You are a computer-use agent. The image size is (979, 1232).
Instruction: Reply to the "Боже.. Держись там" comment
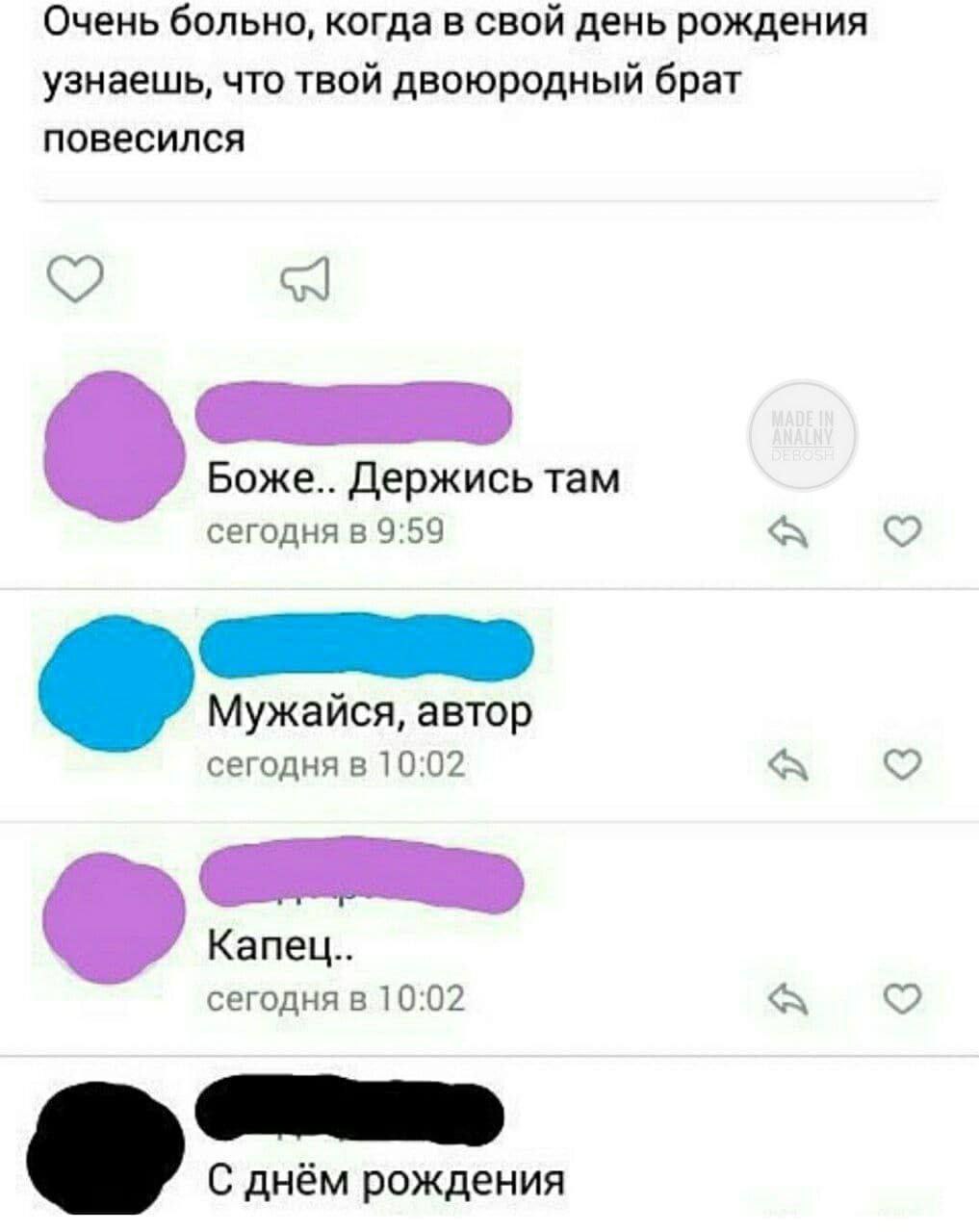coord(789,531)
